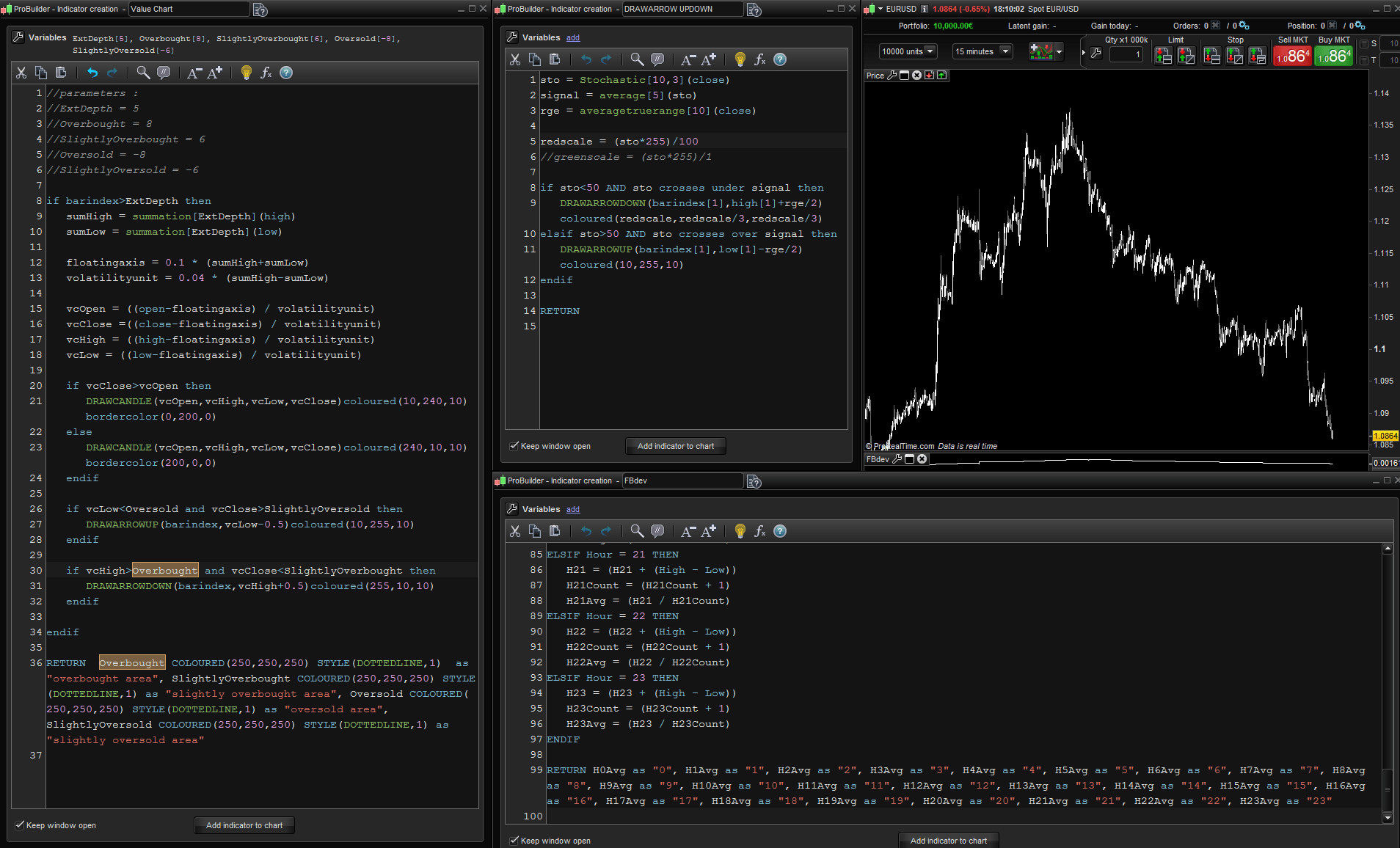Insert function in the Value Chart editor
Viewport: 1400px width, 848px height.
266,73
